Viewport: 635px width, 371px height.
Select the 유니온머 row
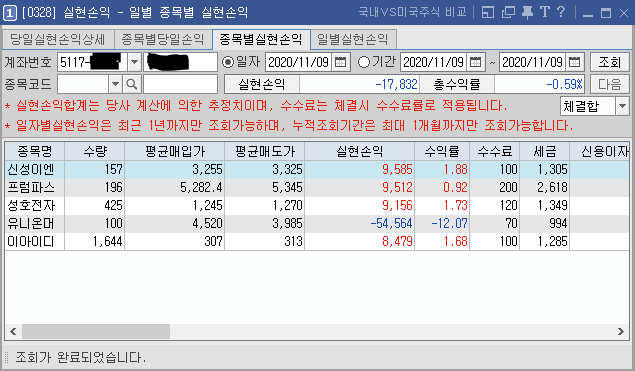(317, 224)
